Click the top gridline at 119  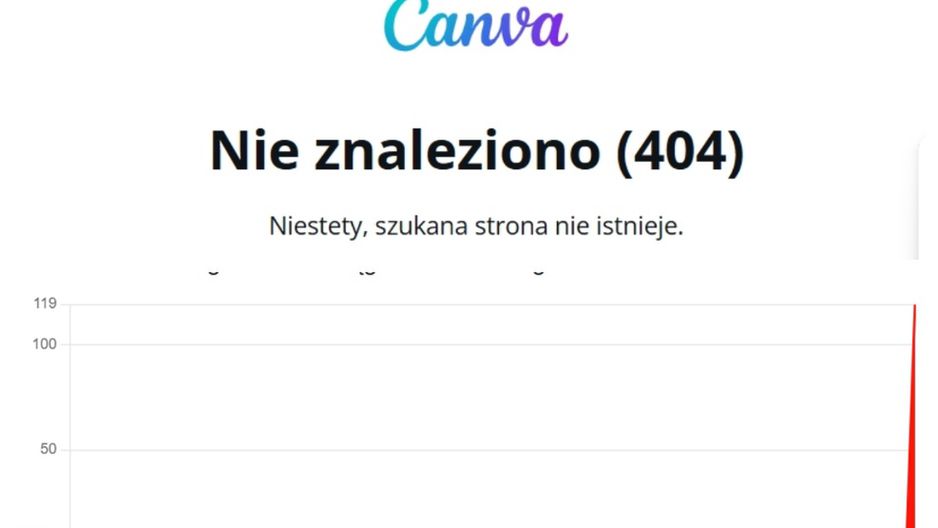pyautogui.click(x=491, y=304)
